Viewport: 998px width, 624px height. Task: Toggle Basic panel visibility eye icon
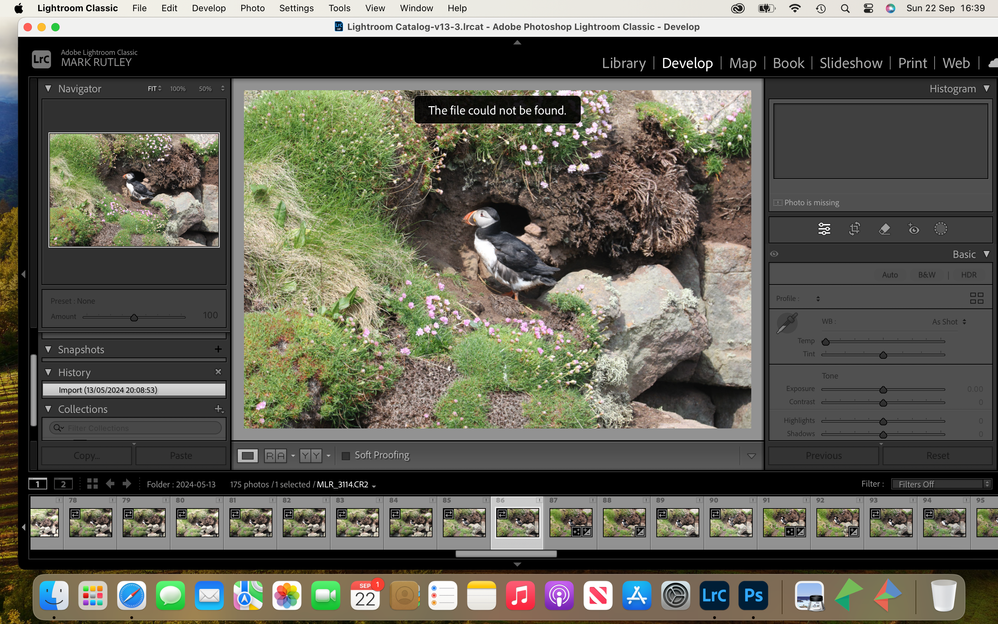[x=775, y=254]
